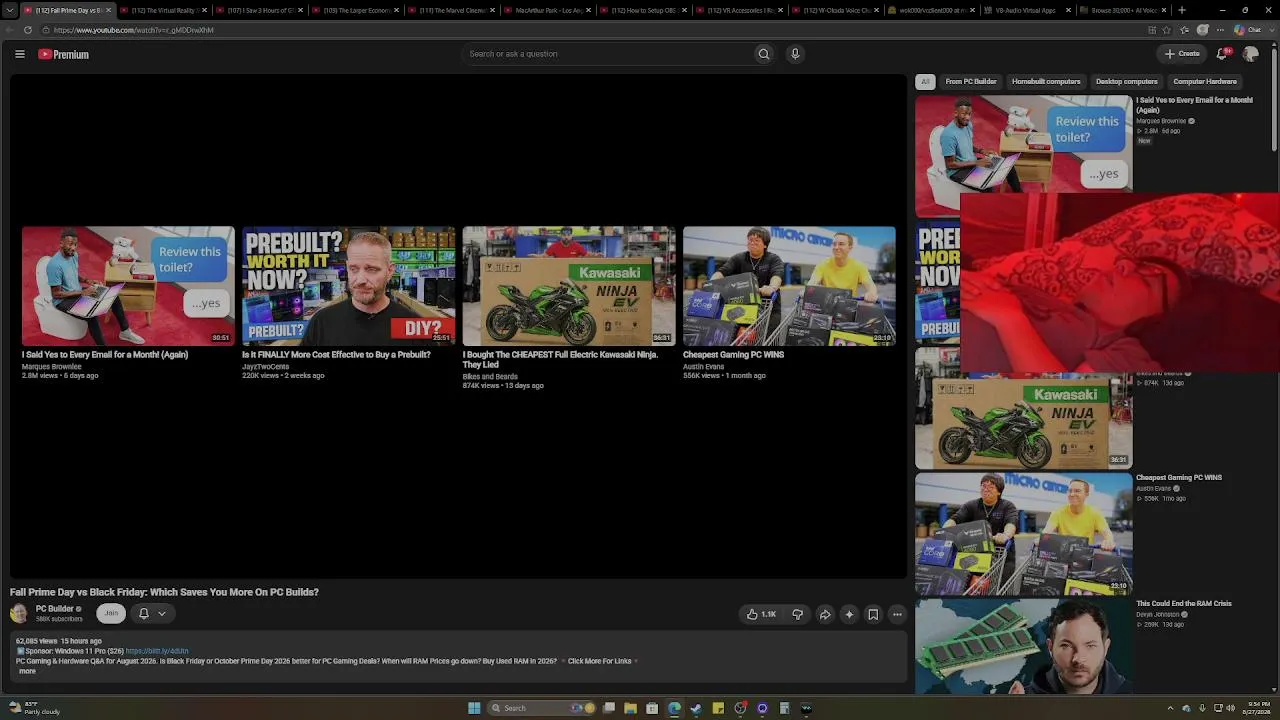Play endscreen Kawasaki Ninja EV video
This screenshot has height=720, width=1280.
[569, 286]
